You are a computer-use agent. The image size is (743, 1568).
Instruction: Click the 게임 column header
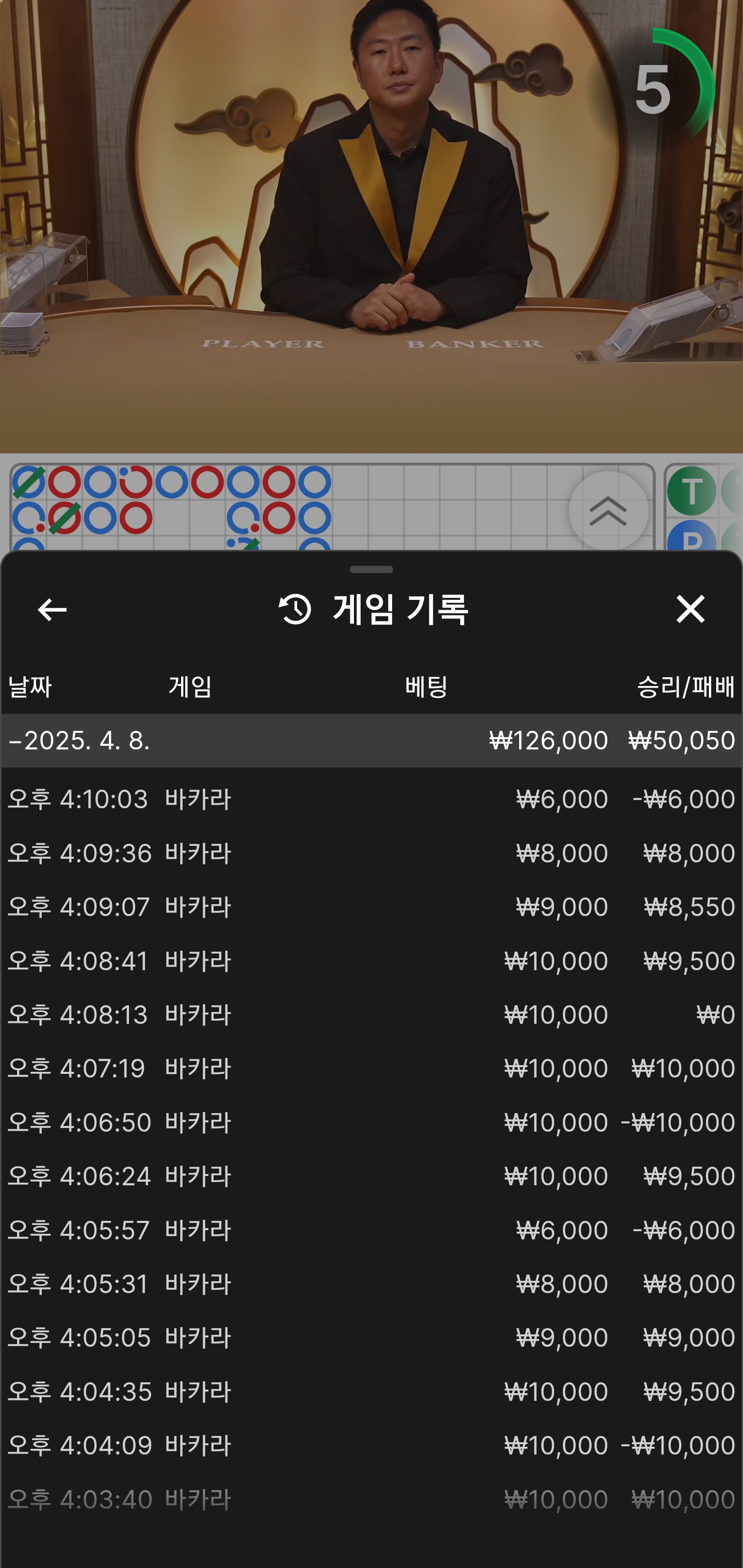click(190, 687)
